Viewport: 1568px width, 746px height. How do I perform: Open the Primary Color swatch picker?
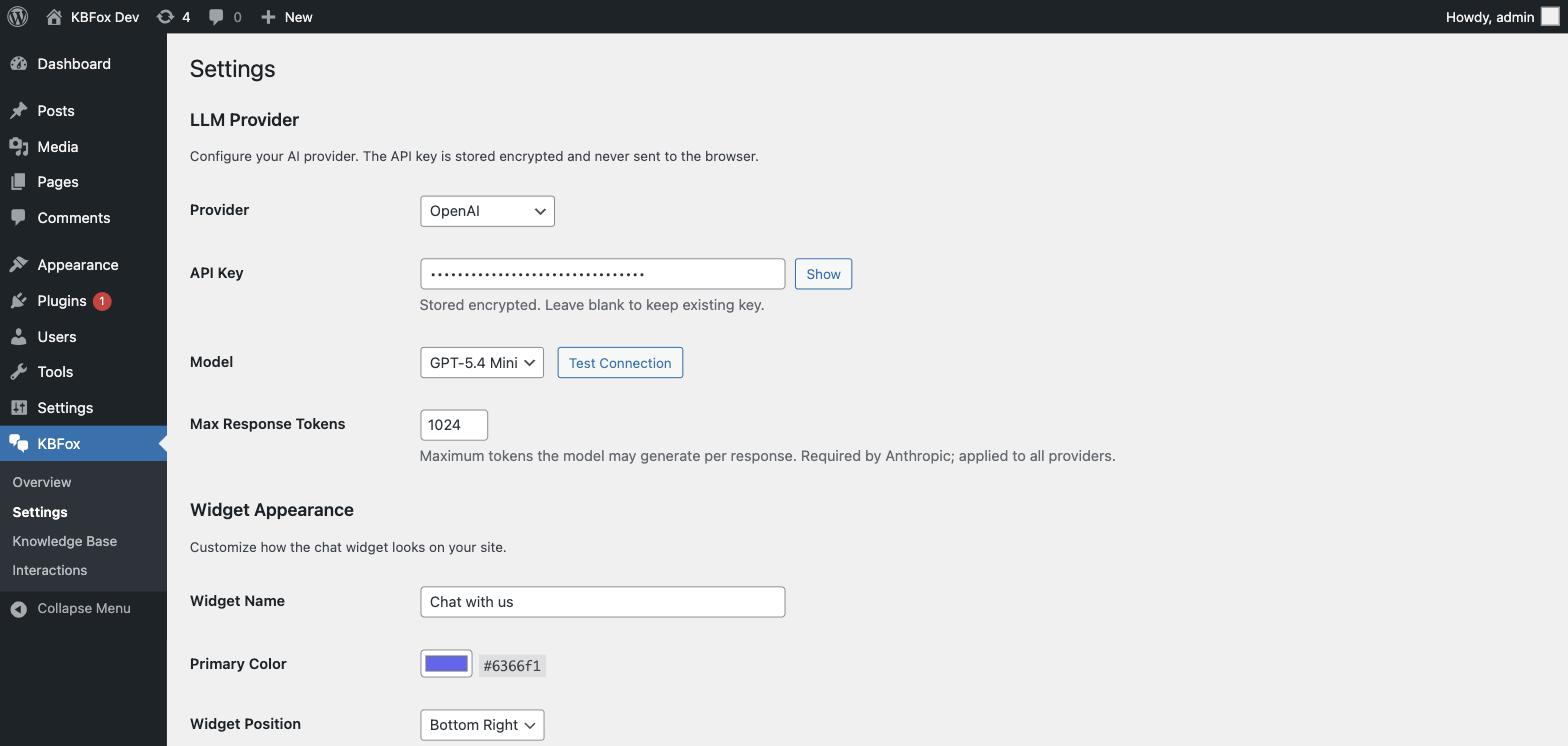(x=446, y=664)
